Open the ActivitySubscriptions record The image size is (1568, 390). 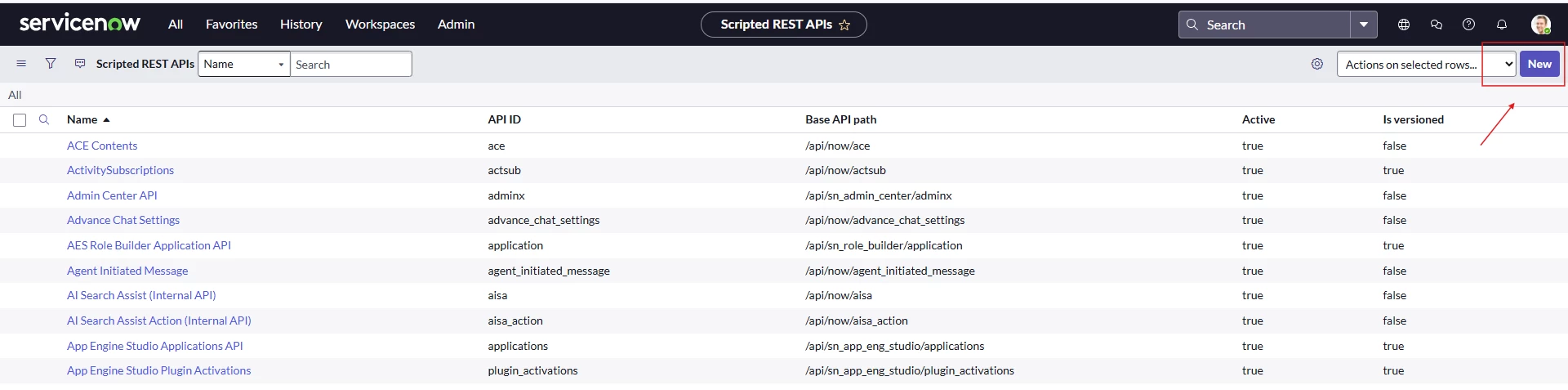point(120,170)
